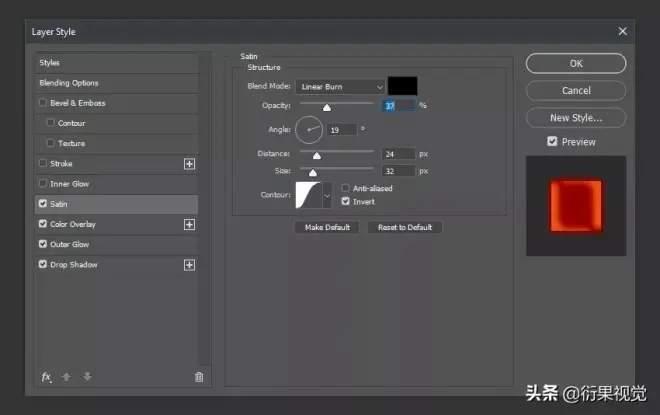Click Make Default button
The image size is (660, 415).
327,227
